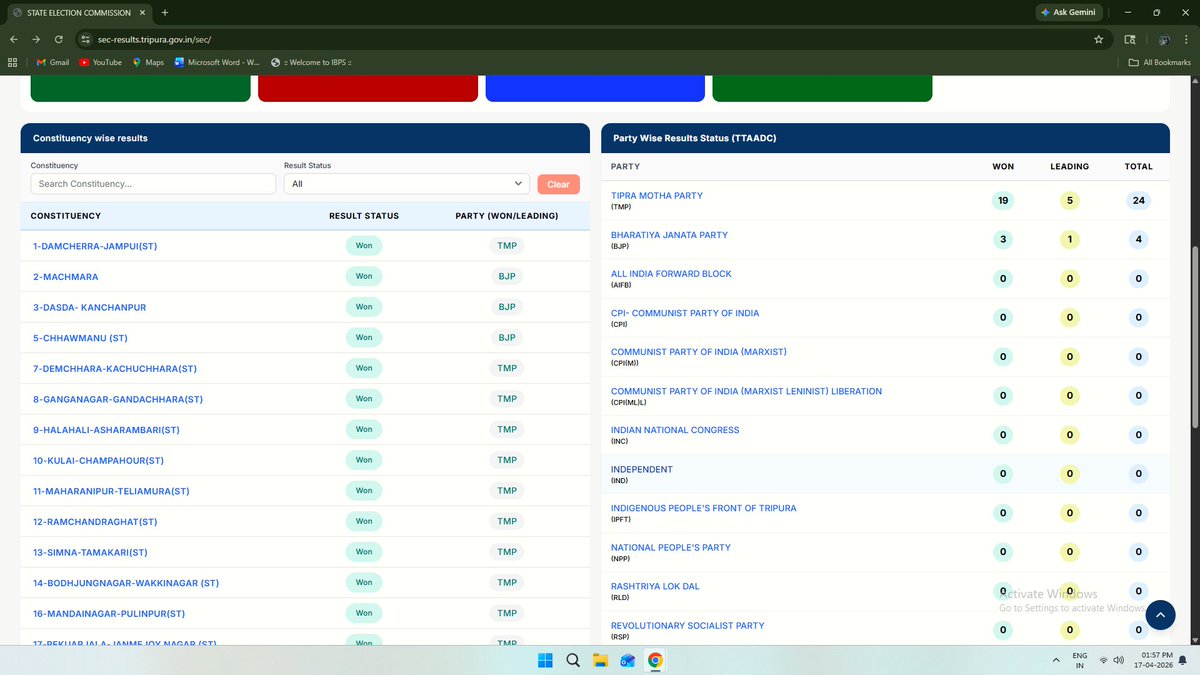
Task: Click the address bar URL
Action: 154,39
